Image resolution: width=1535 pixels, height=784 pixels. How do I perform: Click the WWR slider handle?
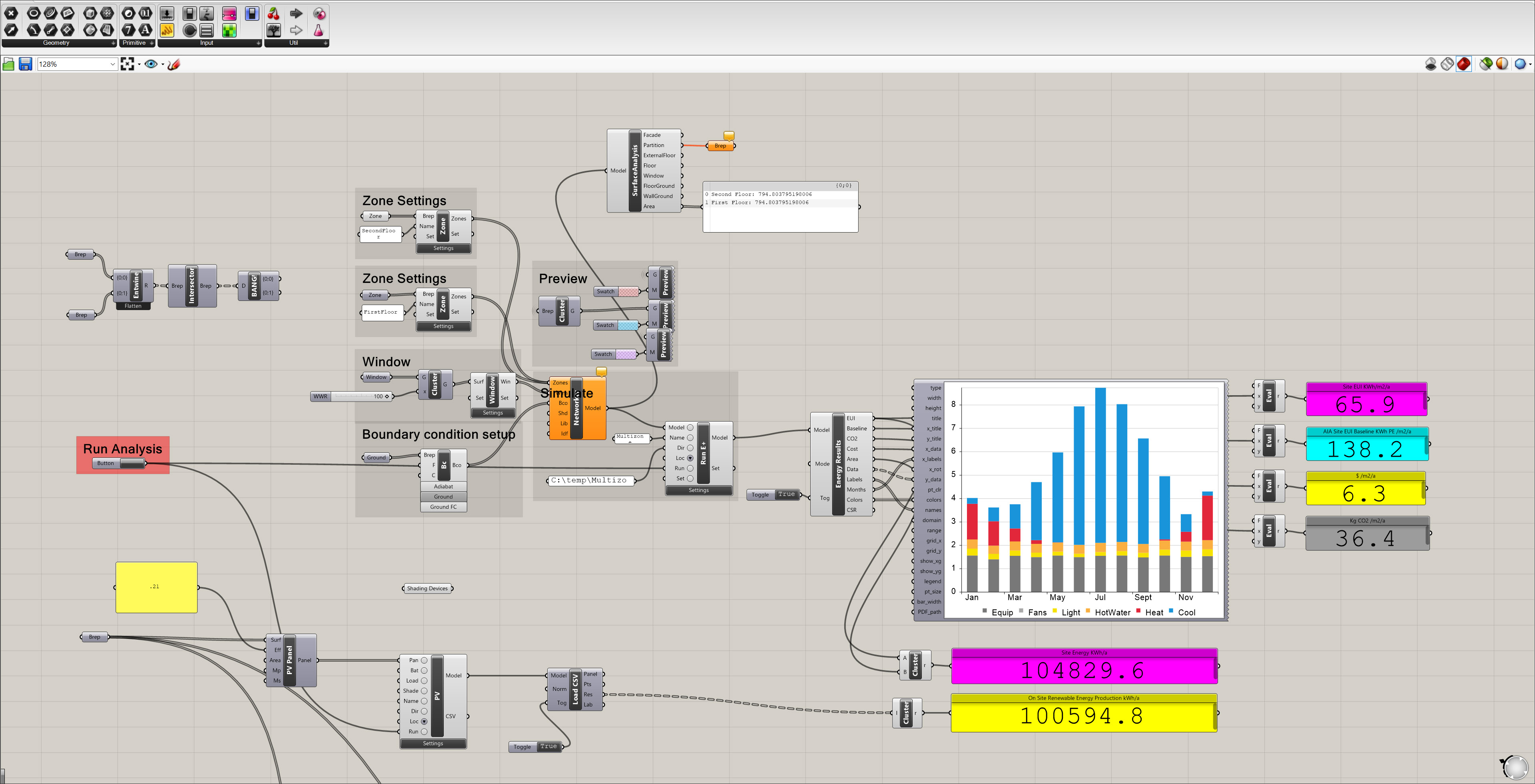[x=387, y=397]
